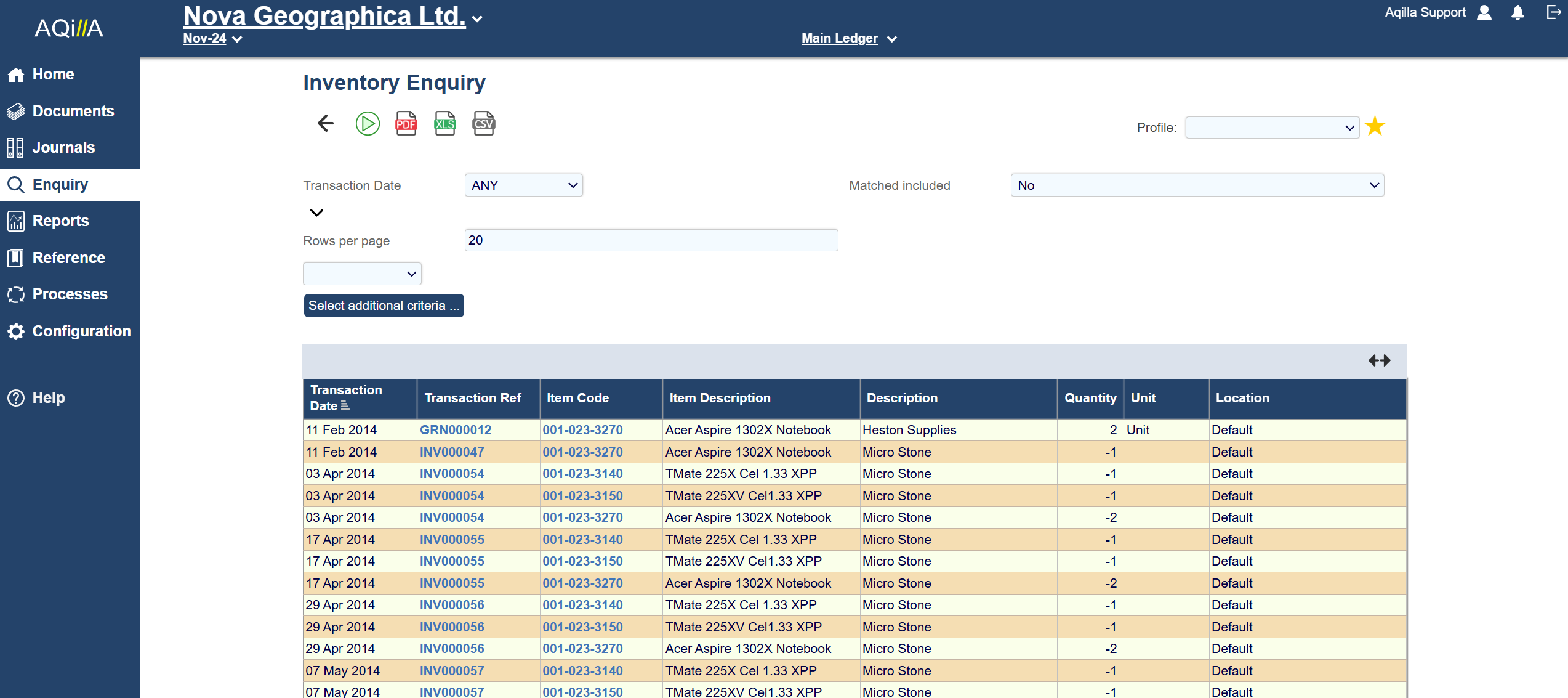This screenshot has width=1568, height=698.
Task: Open transaction ref GRN000012 link
Action: (456, 430)
